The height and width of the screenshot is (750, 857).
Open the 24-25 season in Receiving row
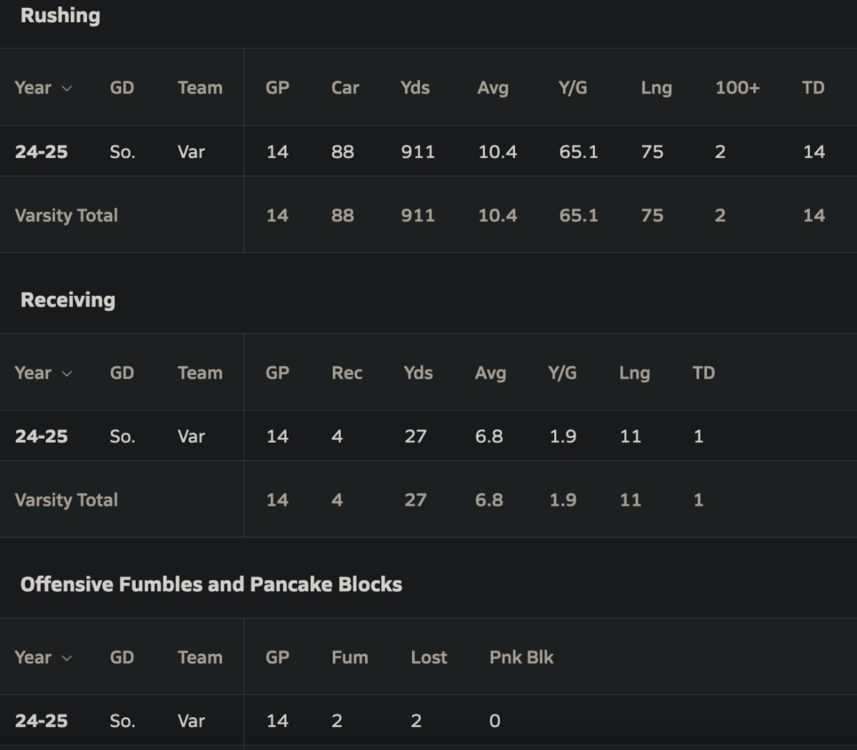(41, 437)
